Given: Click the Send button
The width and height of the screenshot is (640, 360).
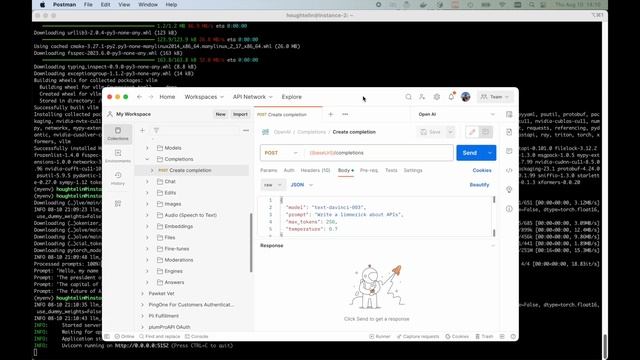Looking at the screenshot, I should pos(470,153).
